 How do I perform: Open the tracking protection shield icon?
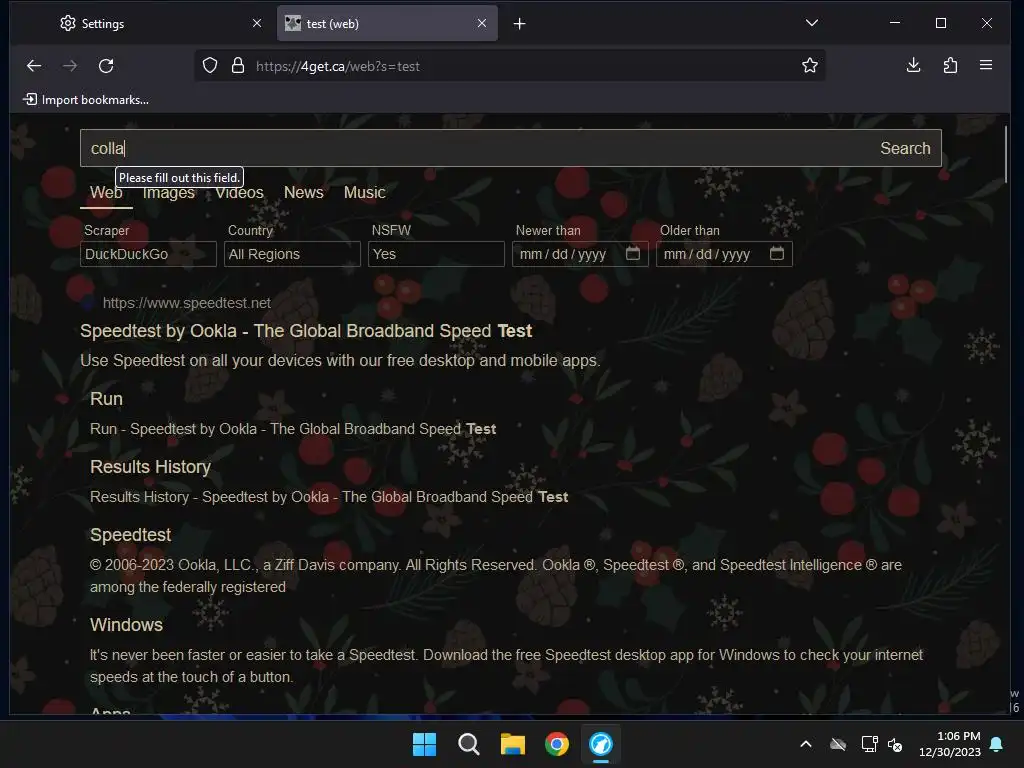tap(210, 65)
